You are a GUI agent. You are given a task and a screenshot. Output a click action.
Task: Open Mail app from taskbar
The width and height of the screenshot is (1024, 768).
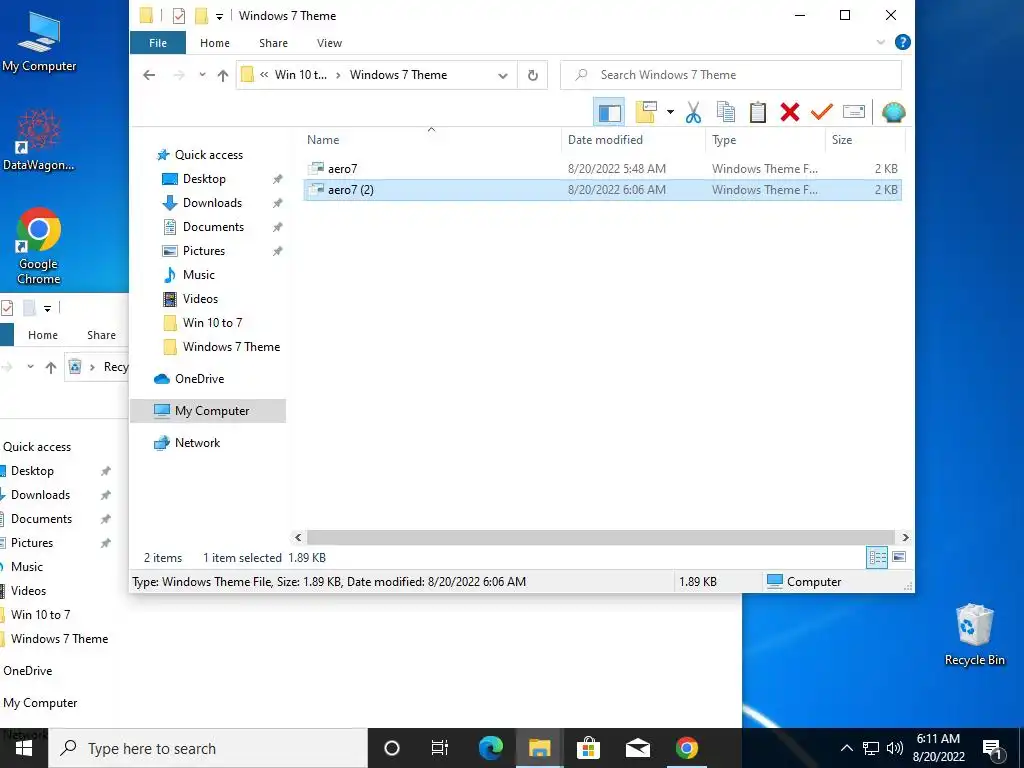click(x=637, y=748)
